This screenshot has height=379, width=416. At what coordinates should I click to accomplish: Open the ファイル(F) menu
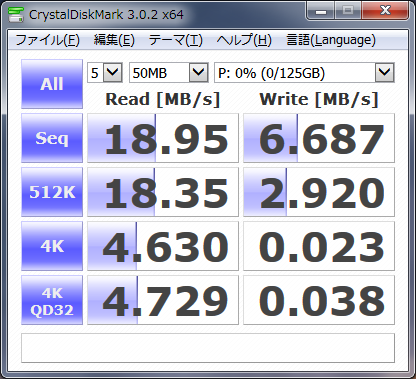tap(48, 40)
